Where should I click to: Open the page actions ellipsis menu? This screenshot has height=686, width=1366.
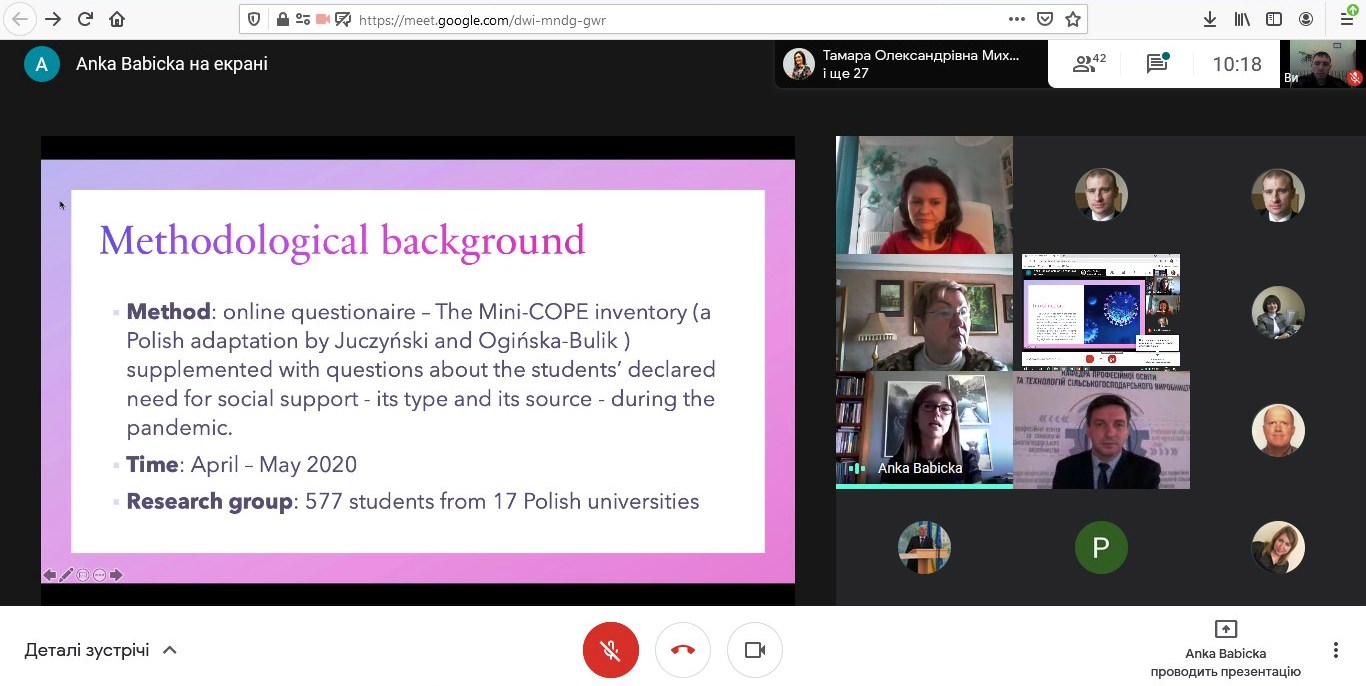pyautogui.click(x=1016, y=19)
